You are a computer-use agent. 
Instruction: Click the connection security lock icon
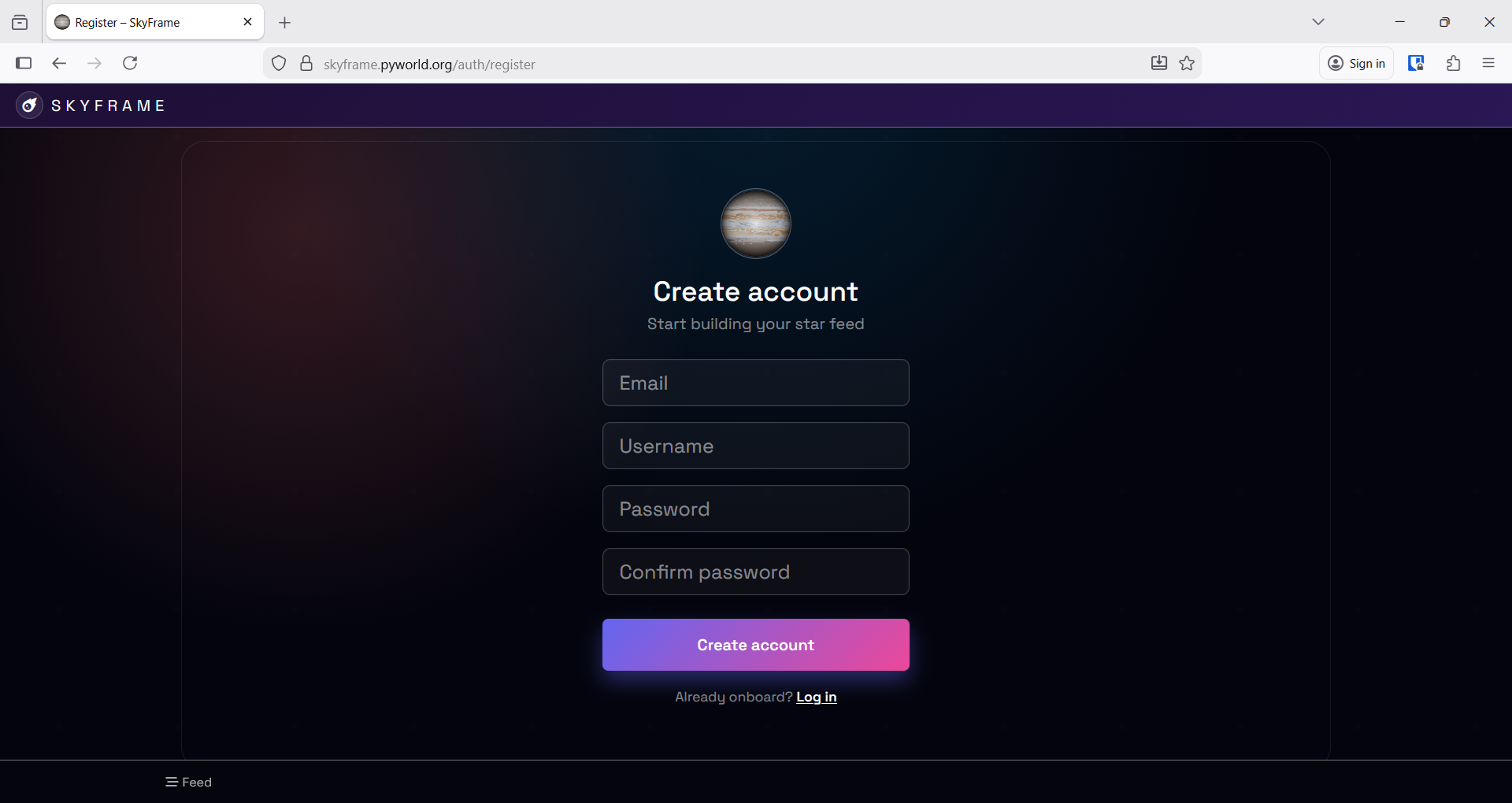pos(306,63)
